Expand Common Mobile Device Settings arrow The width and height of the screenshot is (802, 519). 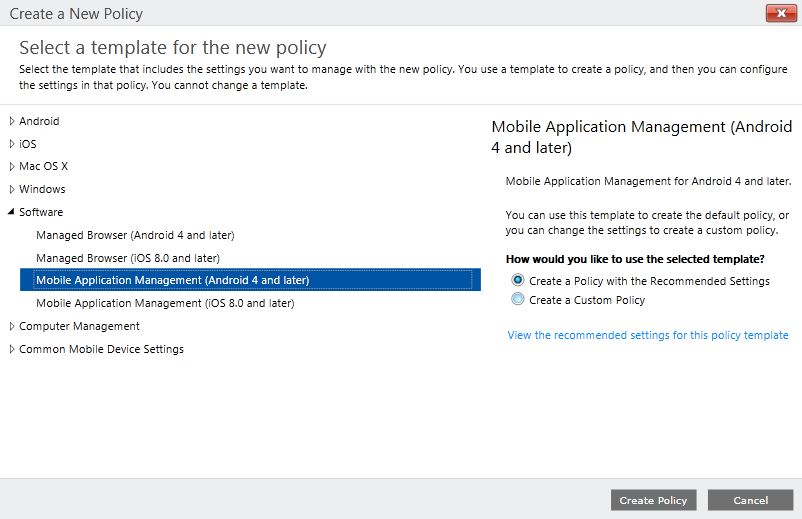tap(12, 349)
